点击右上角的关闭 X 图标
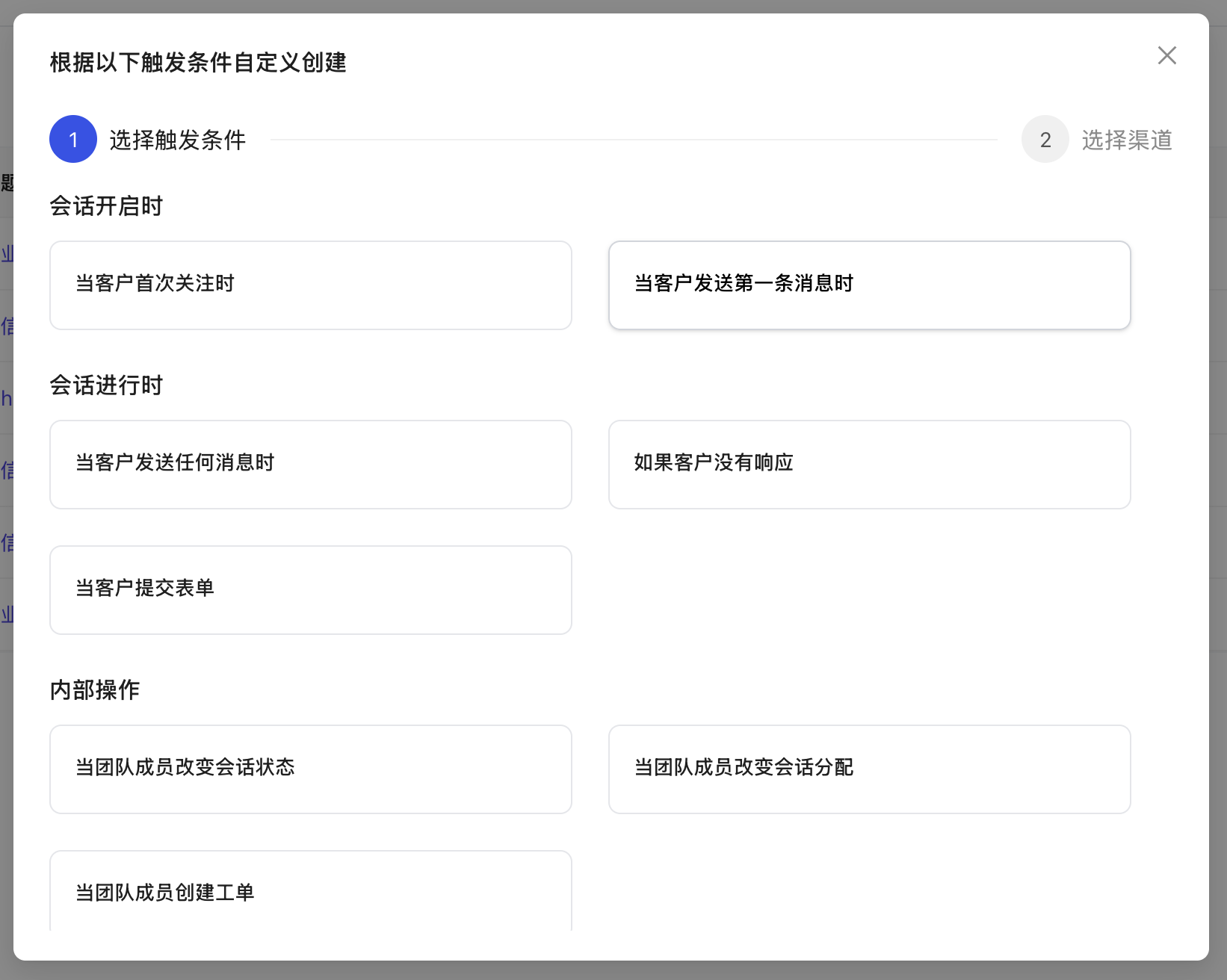 (1166, 56)
